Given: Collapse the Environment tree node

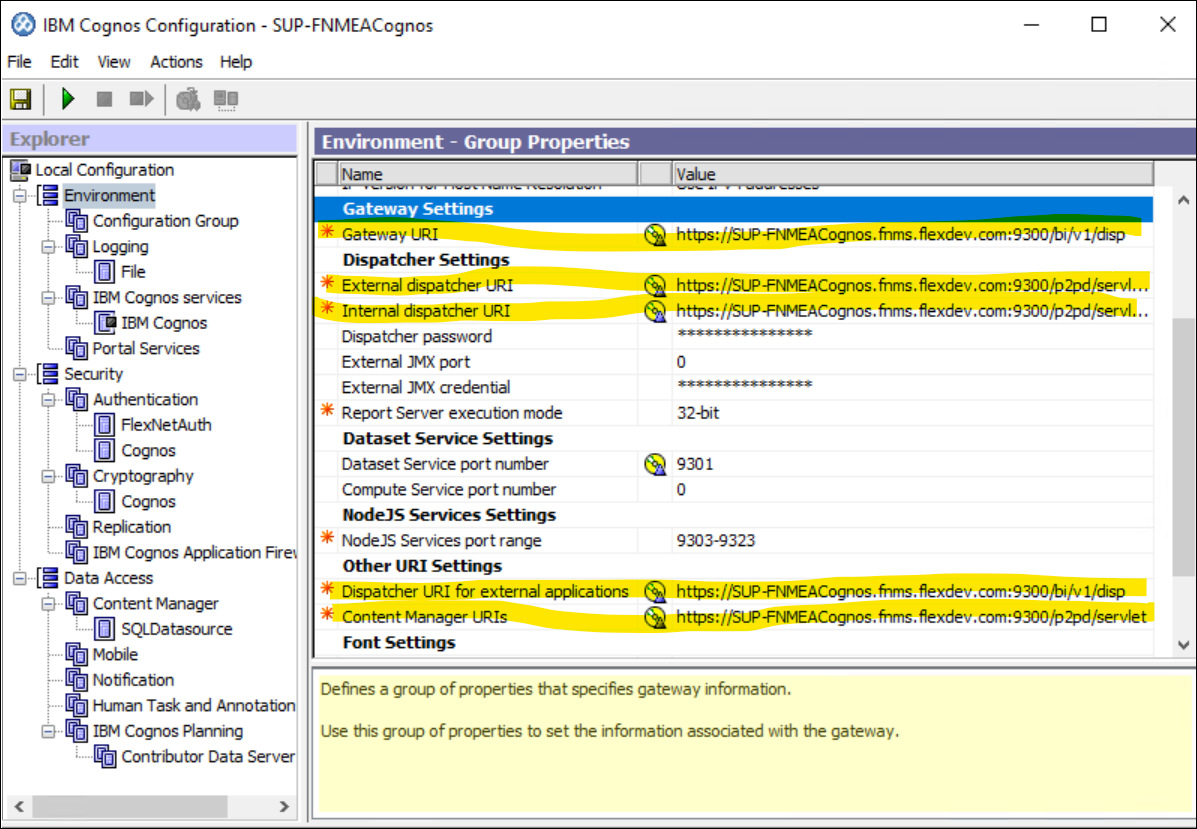Looking at the screenshot, I should click(20, 195).
